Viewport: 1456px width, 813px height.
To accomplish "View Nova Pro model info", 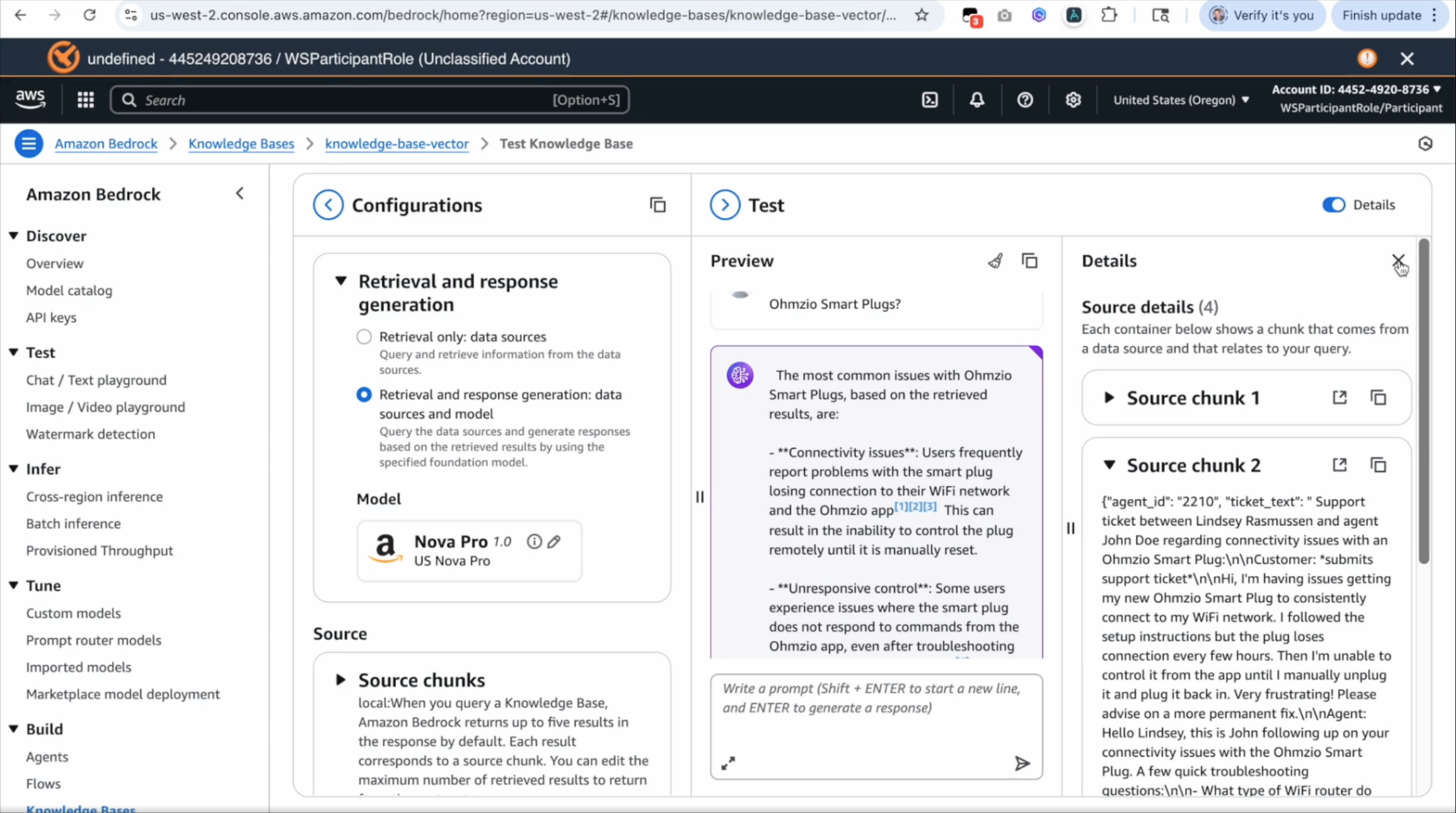I will tap(534, 541).
